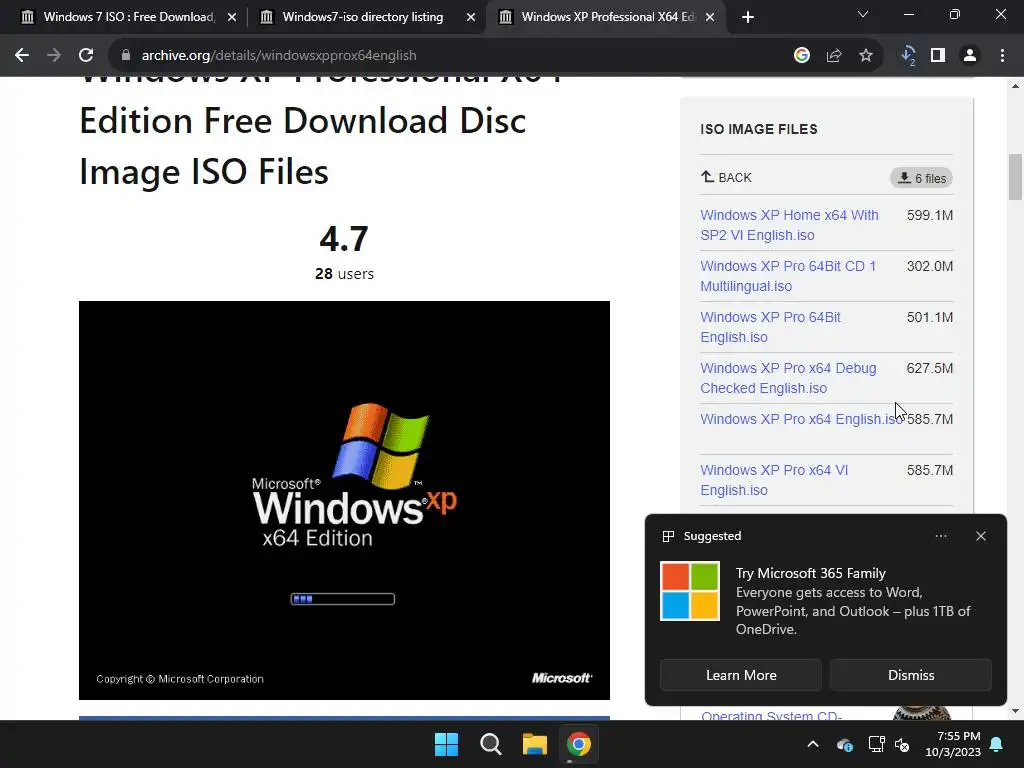
Task: Click the ISO IMAGE FILES heading
Action: click(x=759, y=129)
